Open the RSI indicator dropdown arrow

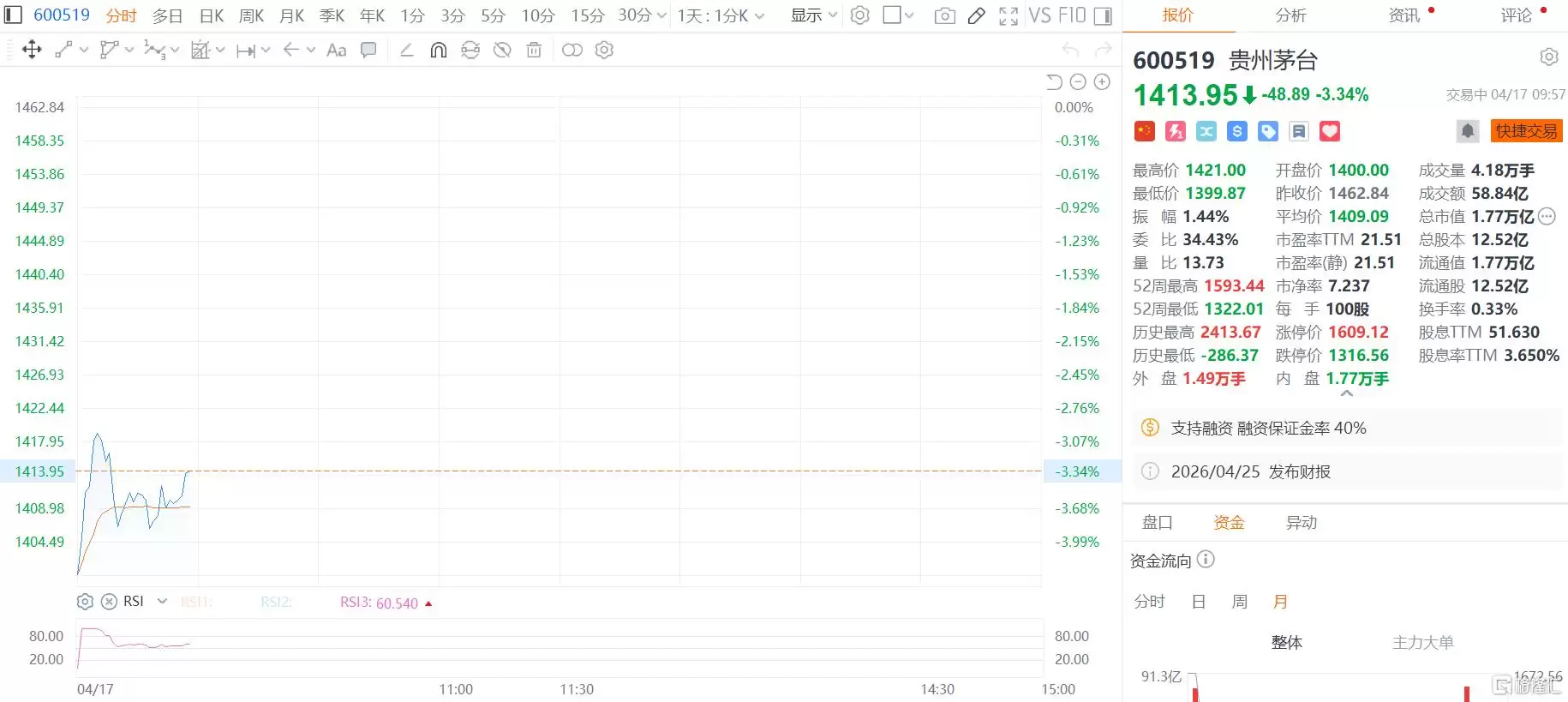[x=162, y=602]
